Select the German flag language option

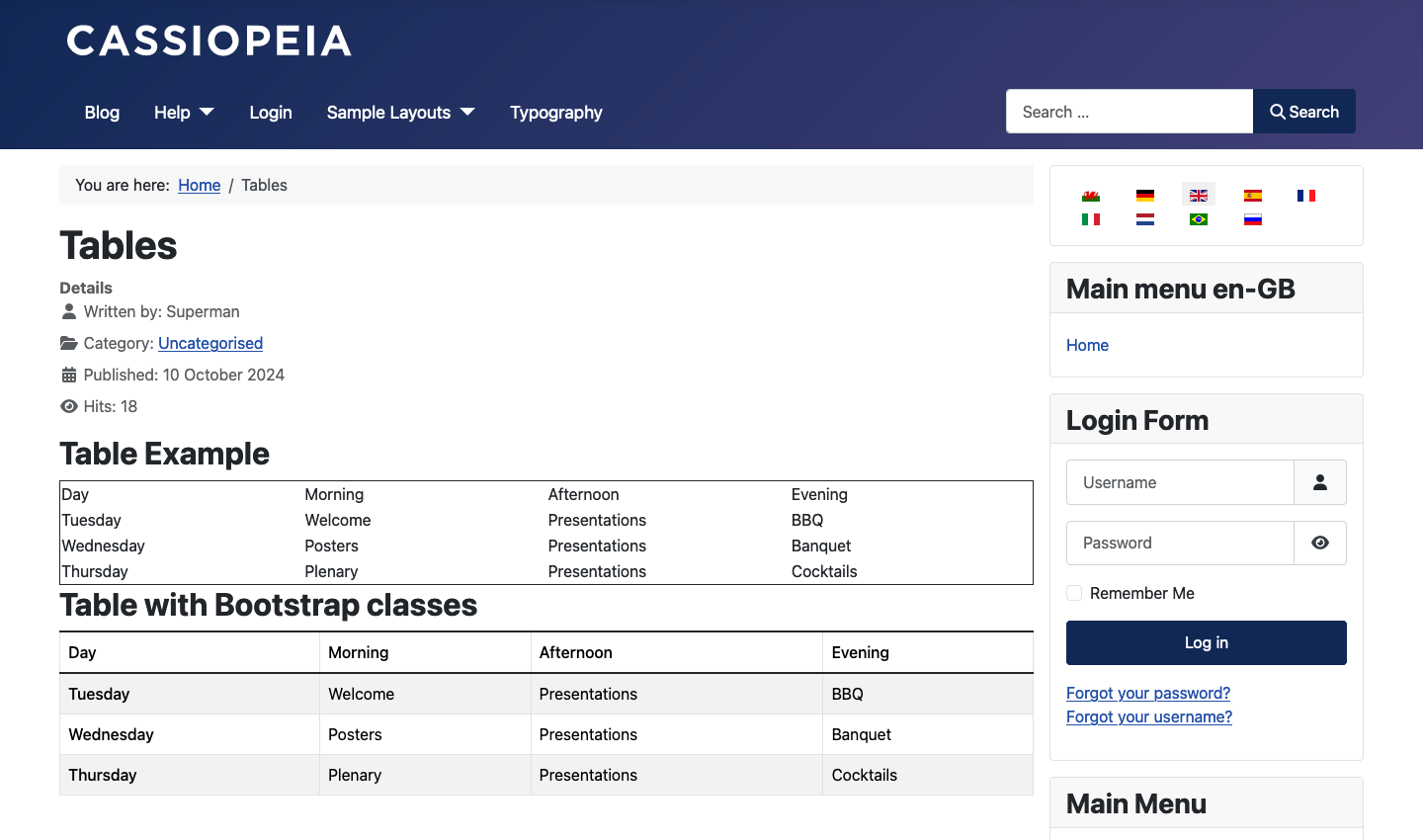pyautogui.click(x=1144, y=196)
